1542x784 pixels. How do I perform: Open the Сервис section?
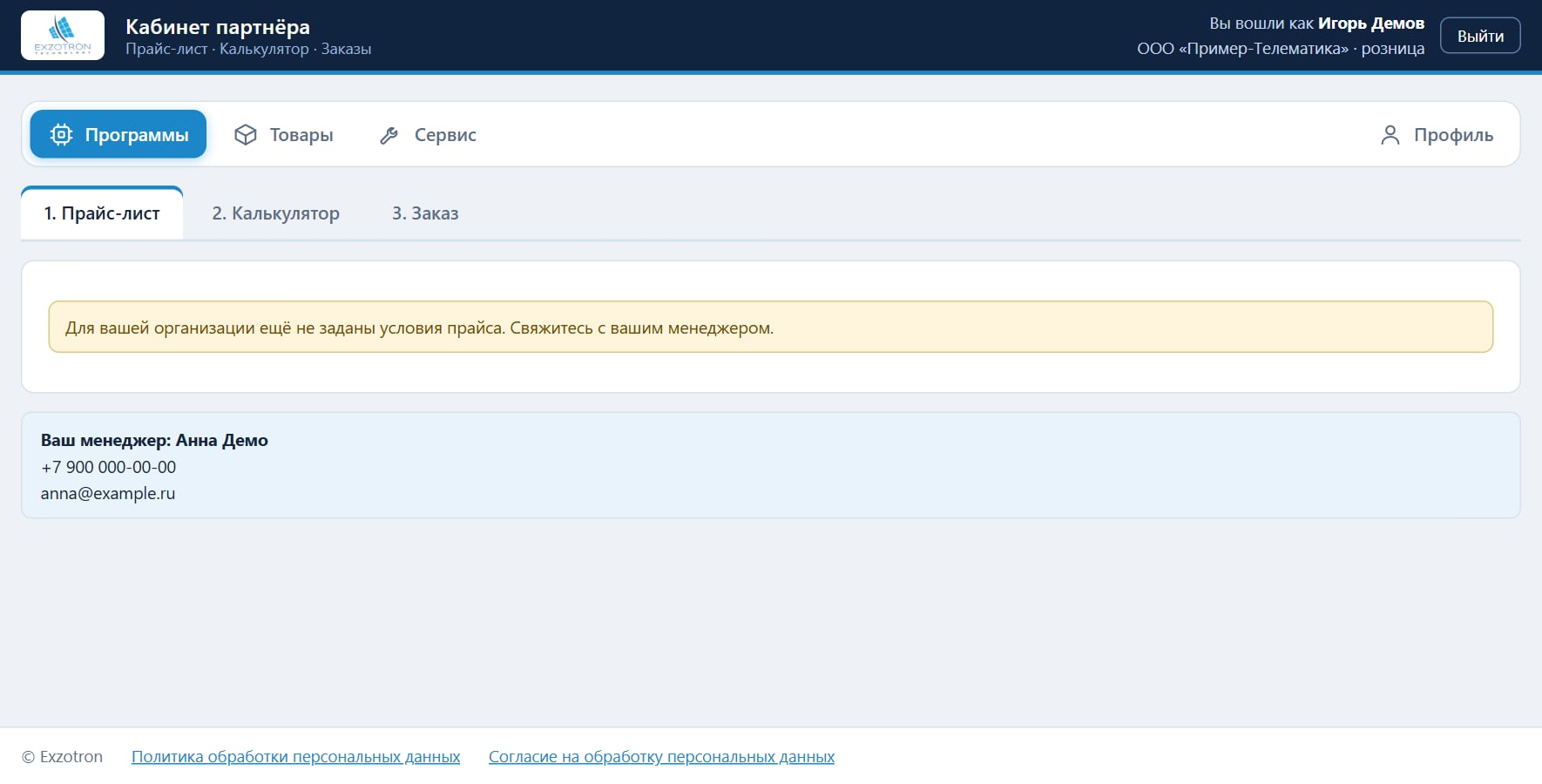[428, 134]
